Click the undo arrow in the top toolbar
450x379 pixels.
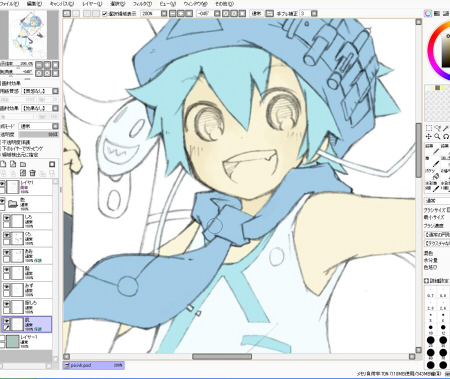(x=67, y=13)
